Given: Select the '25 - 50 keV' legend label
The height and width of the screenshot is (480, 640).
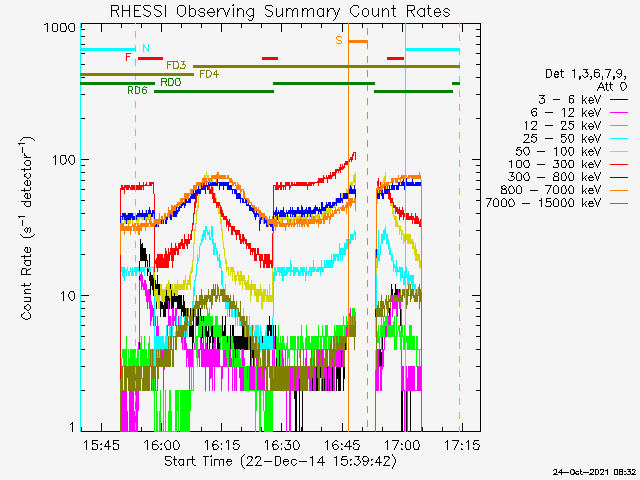Looking at the screenshot, I should [x=563, y=138].
